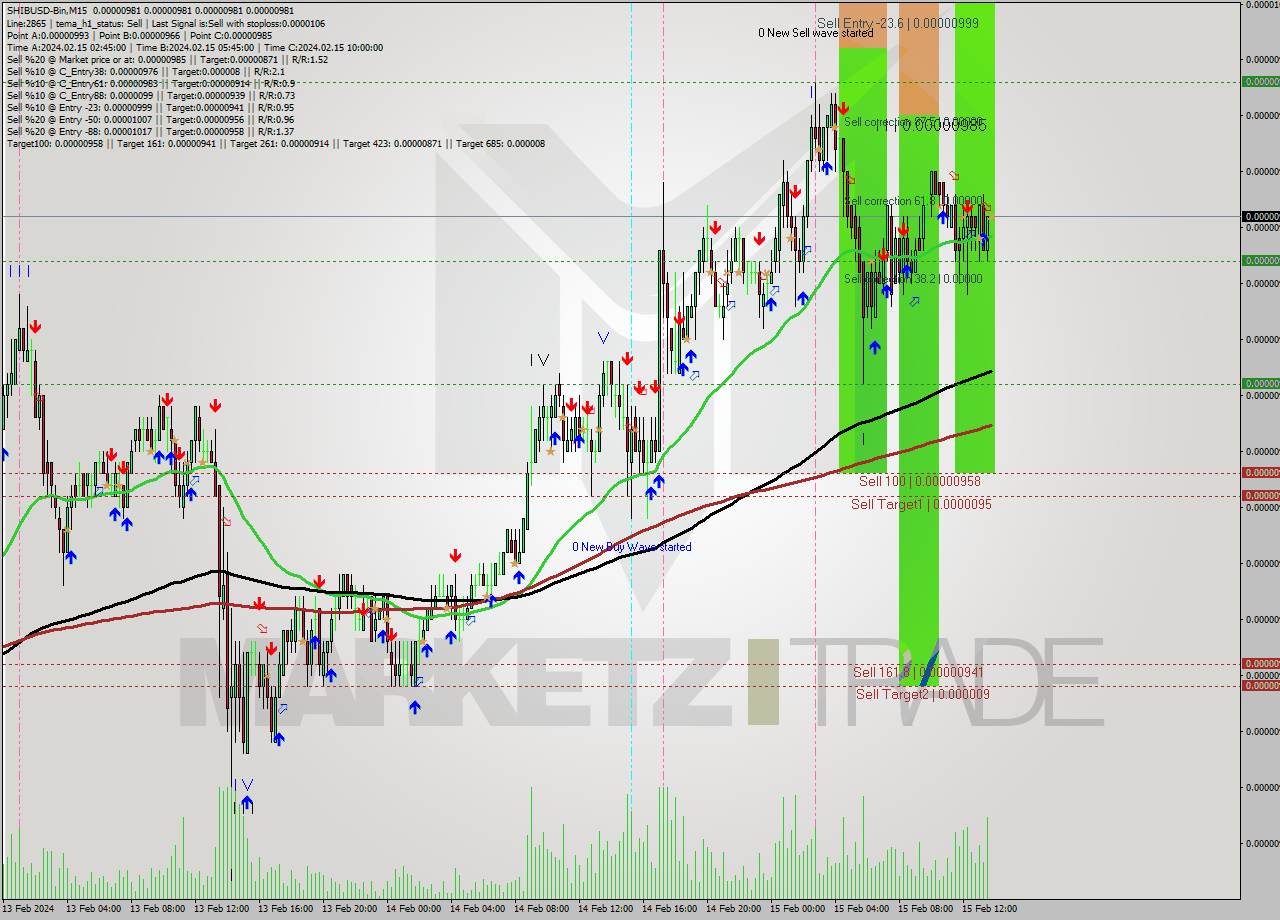
Task: Select the '14 Feb 00:00' time label
Action: (413, 909)
